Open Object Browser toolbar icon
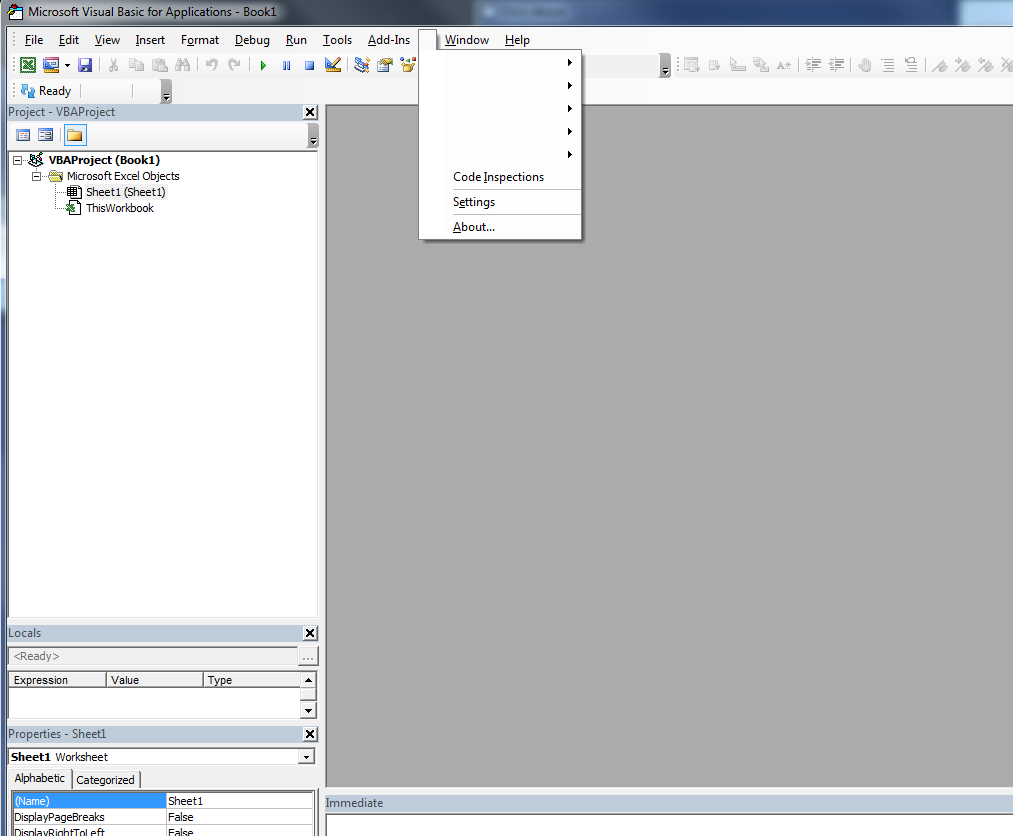 point(408,65)
